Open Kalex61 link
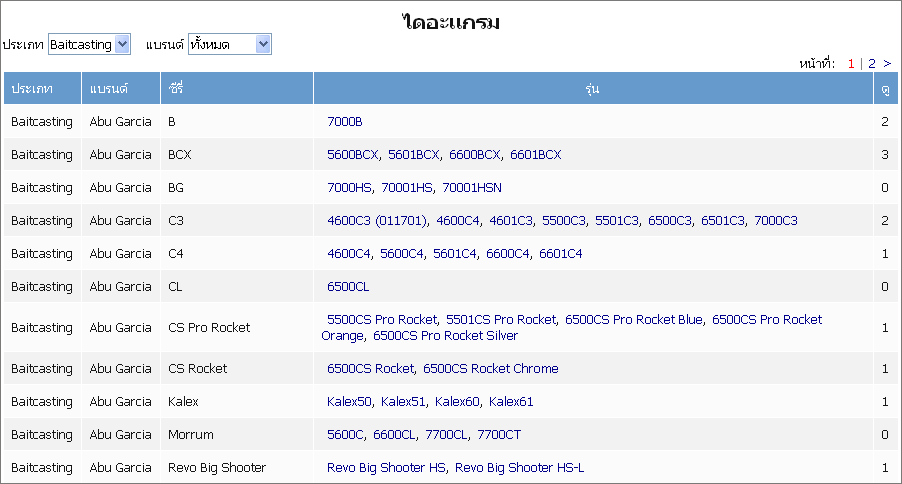Image resolution: width=902 pixels, height=484 pixels. pyautogui.click(x=511, y=401)
